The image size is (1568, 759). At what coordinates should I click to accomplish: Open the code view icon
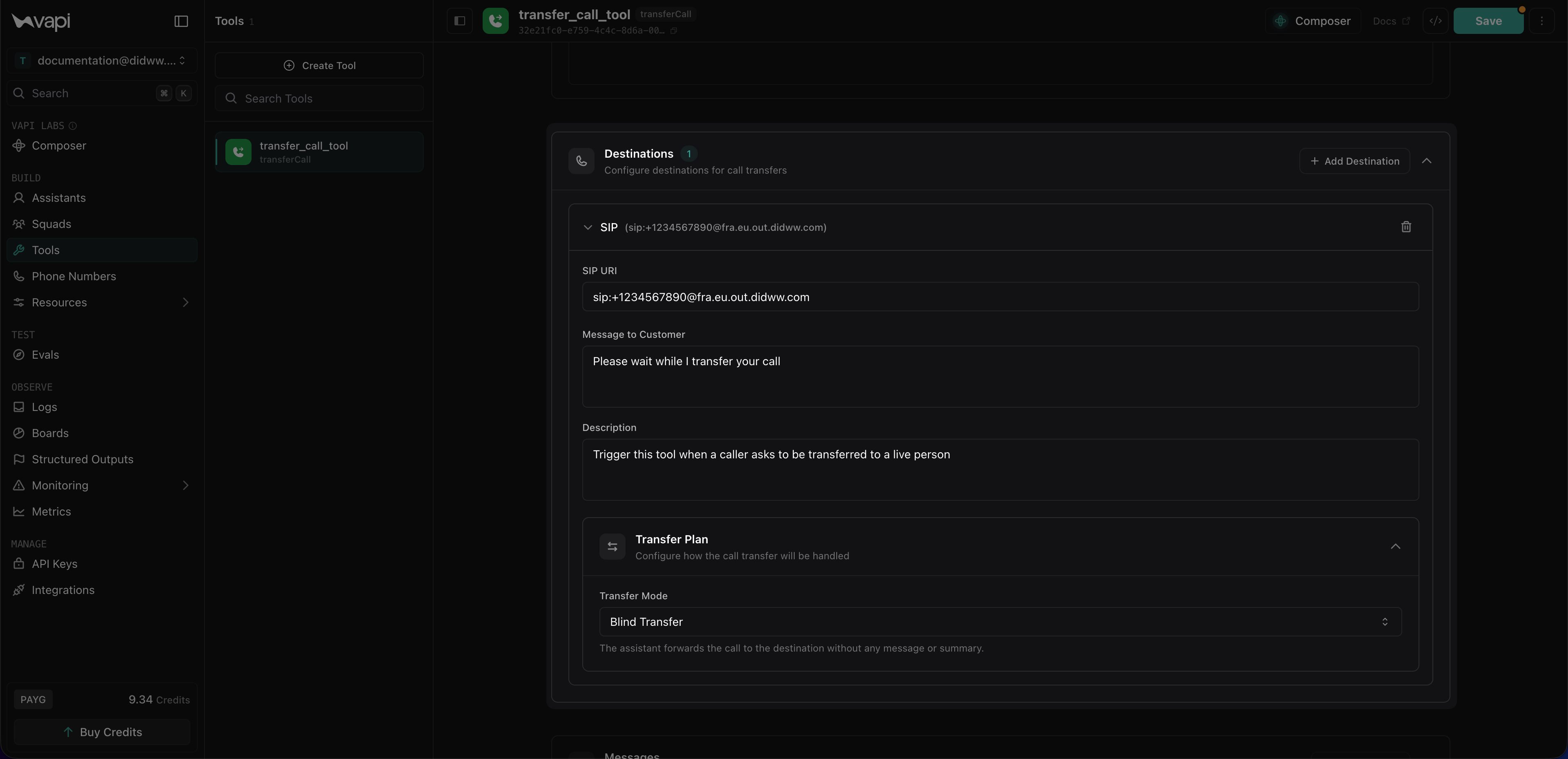tap(1435, 21)
